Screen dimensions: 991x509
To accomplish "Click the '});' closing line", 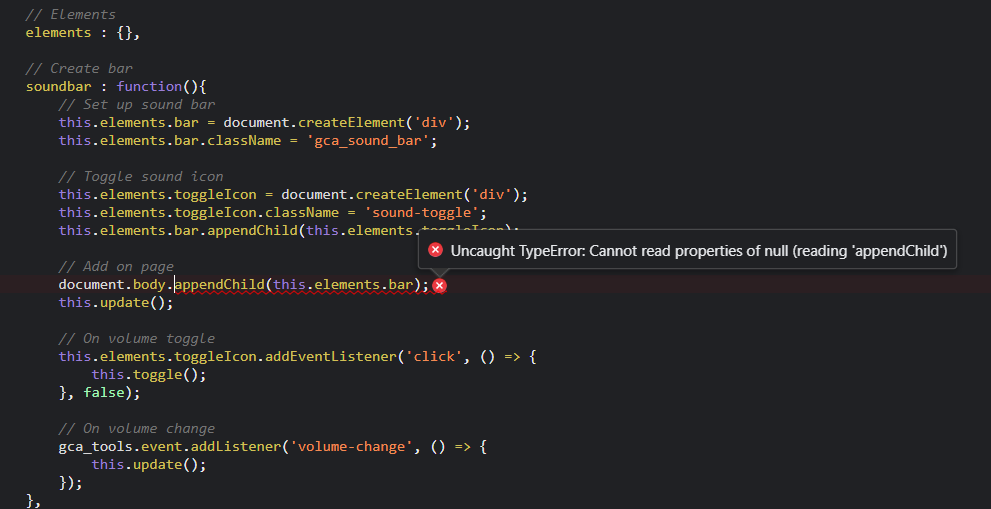I will tap(71, 483).
